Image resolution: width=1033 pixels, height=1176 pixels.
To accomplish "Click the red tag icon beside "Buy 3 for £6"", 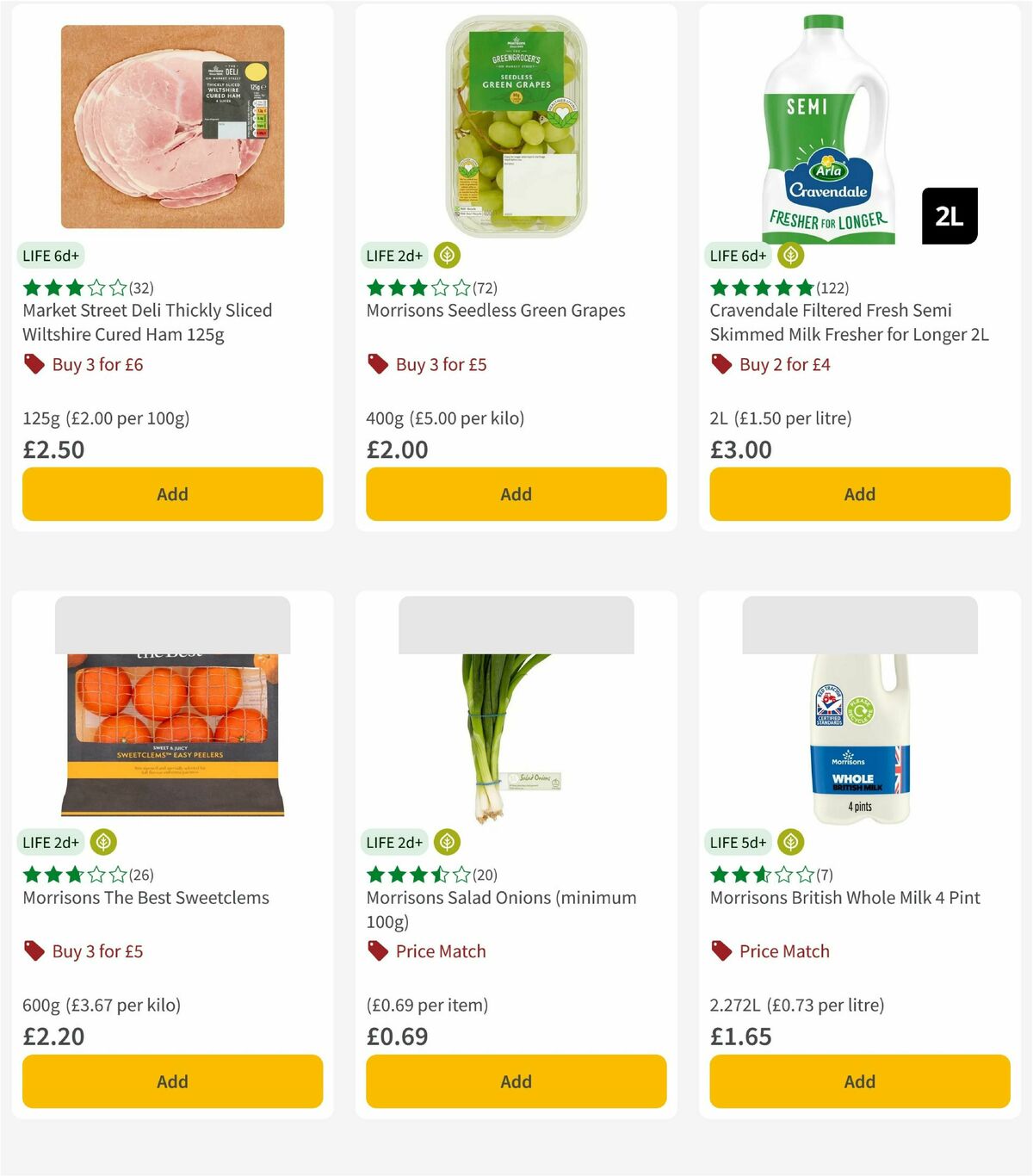I will [34, 364].
